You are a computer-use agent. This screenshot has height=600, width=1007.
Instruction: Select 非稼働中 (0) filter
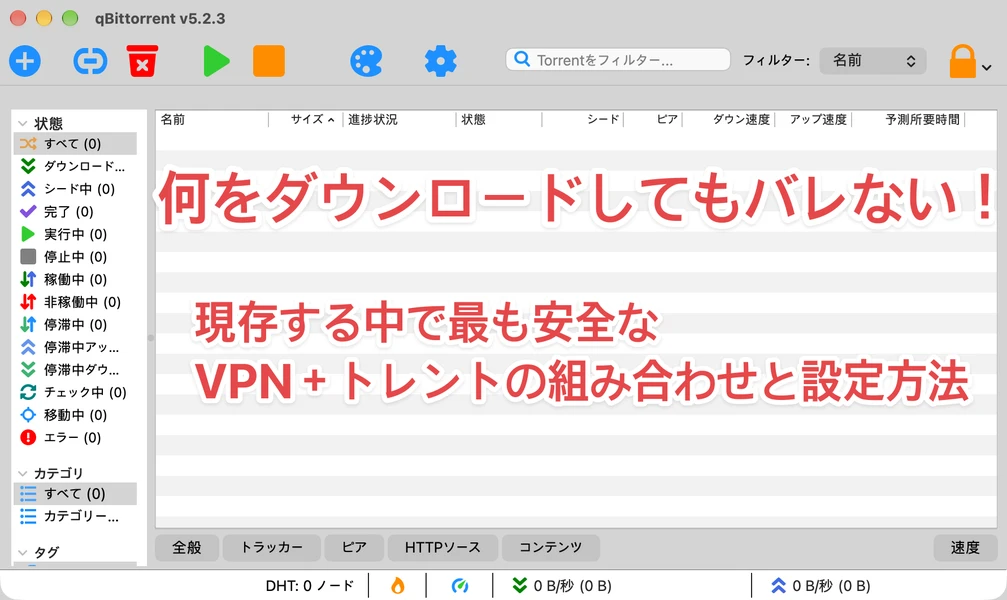75,302
